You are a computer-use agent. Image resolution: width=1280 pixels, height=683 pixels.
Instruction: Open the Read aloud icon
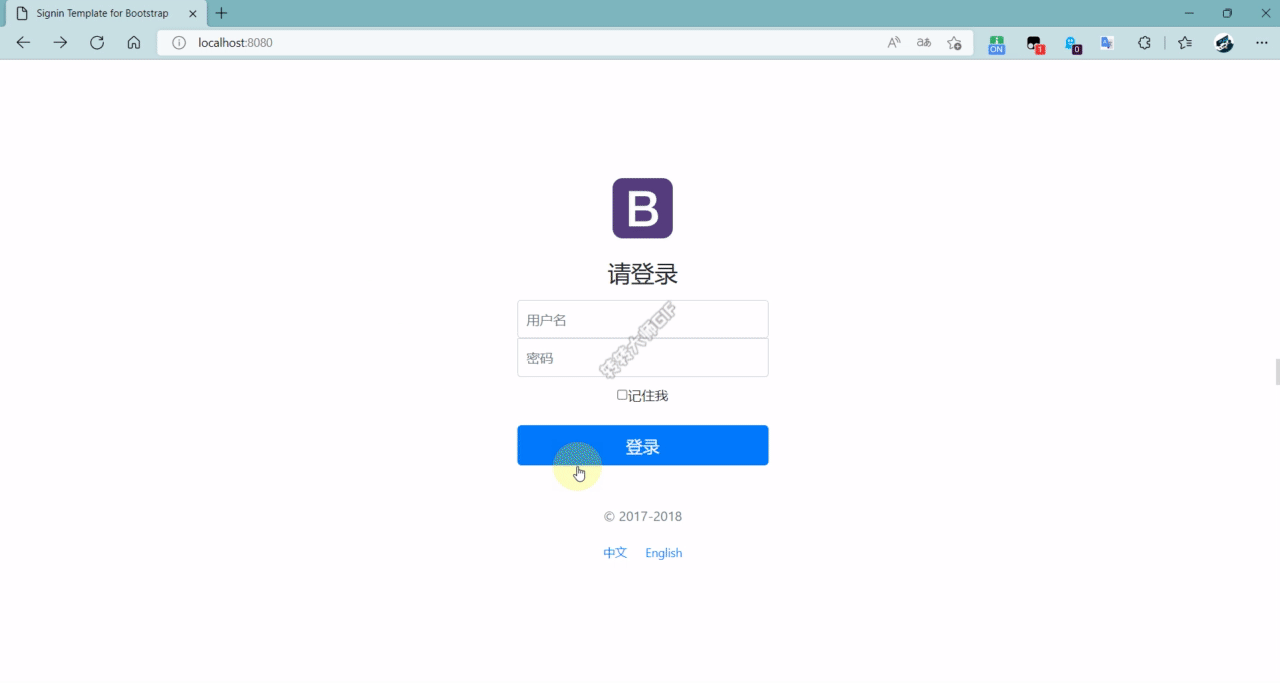coord(894,43)
